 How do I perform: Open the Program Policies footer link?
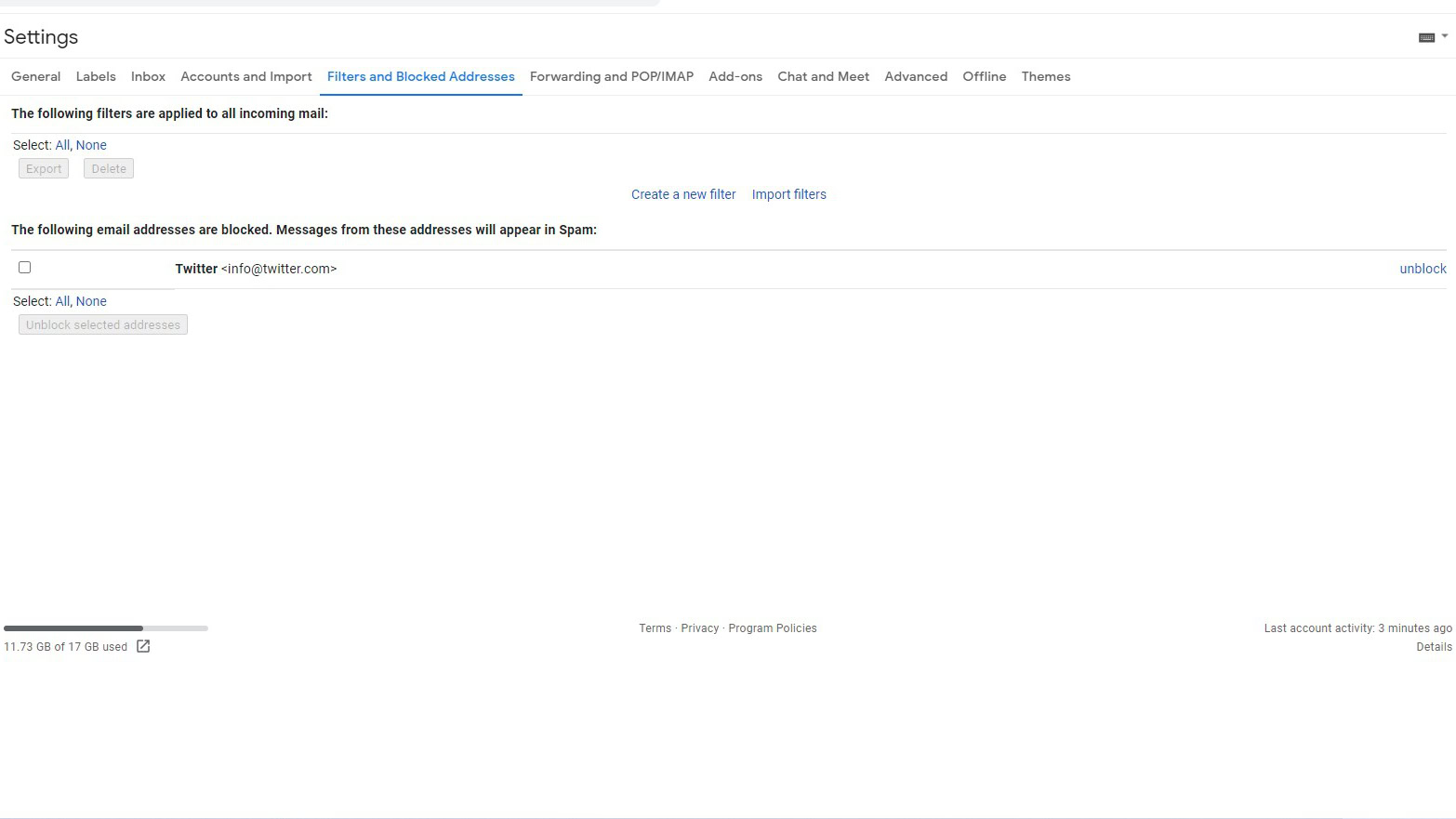tap(773, 628)
